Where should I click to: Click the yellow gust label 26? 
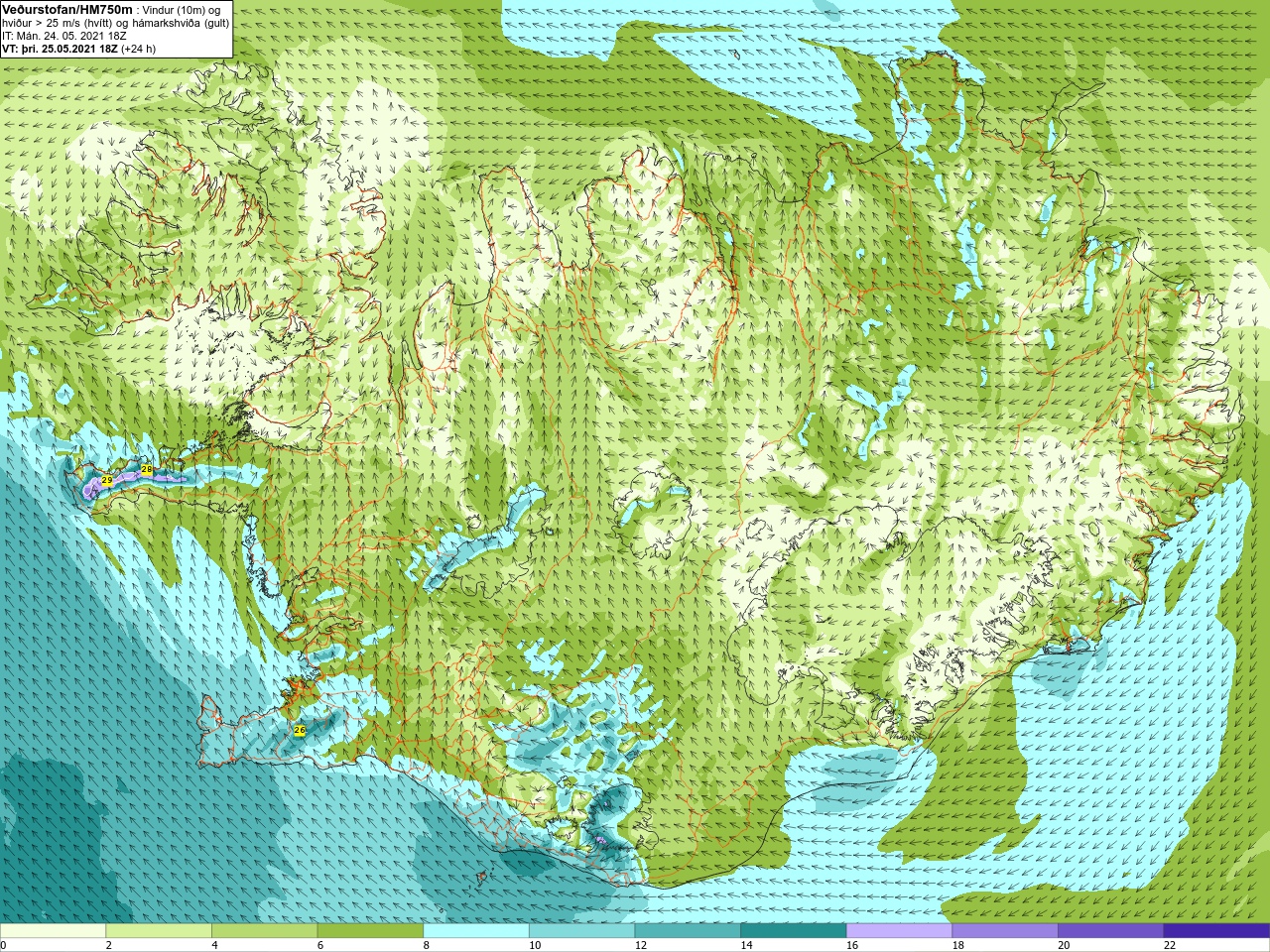click(x=300, y=730)
